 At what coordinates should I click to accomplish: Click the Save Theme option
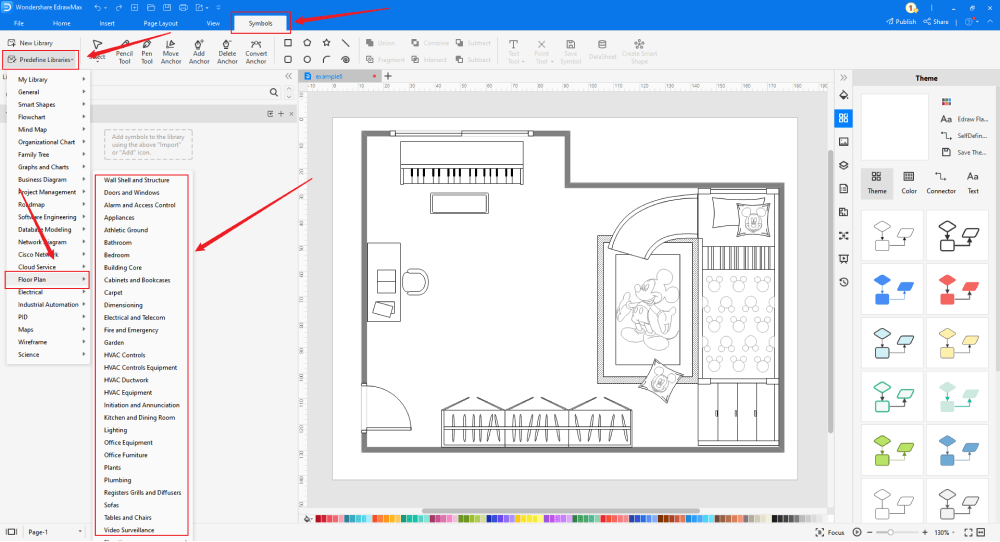pyautogui.click(x=964, y=152)
